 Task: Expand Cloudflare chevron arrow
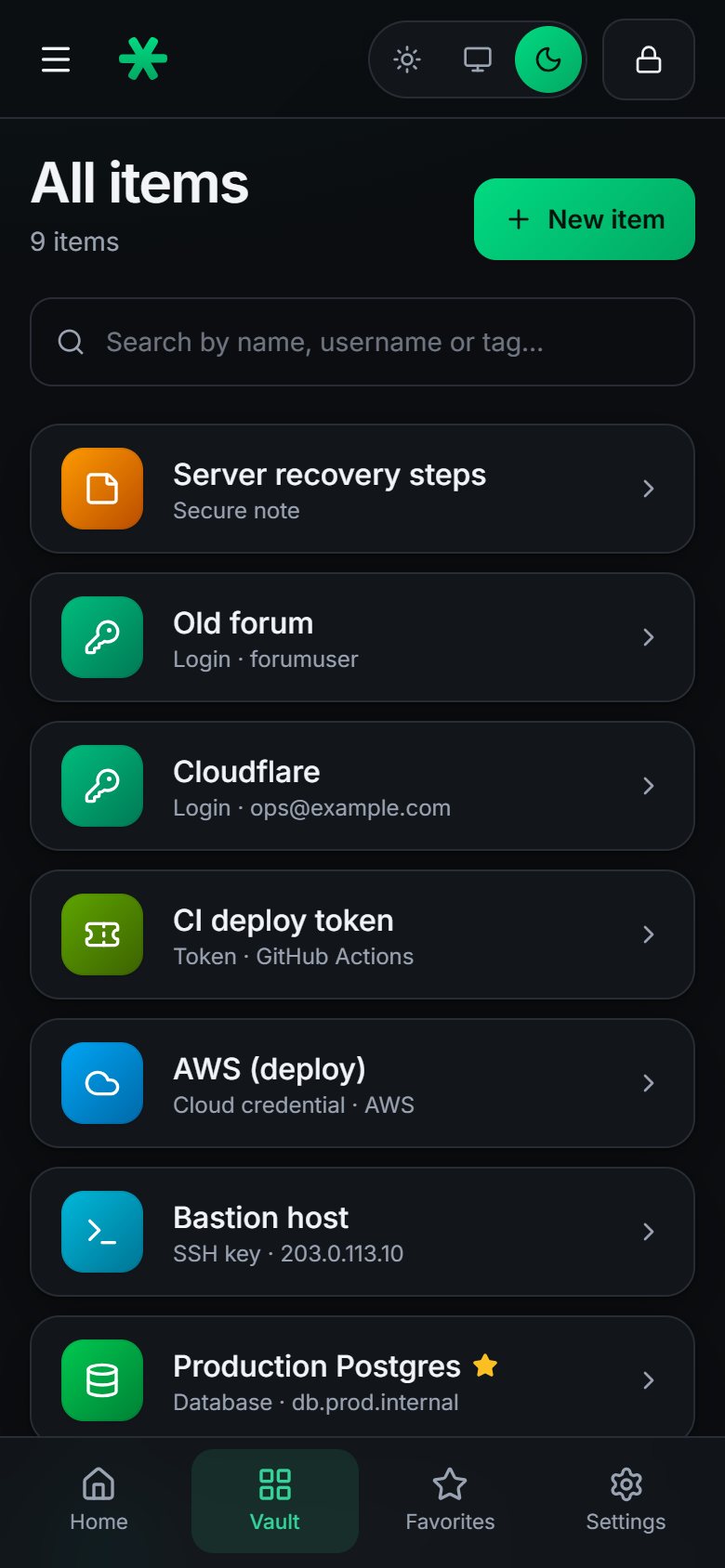coord(649,786)
